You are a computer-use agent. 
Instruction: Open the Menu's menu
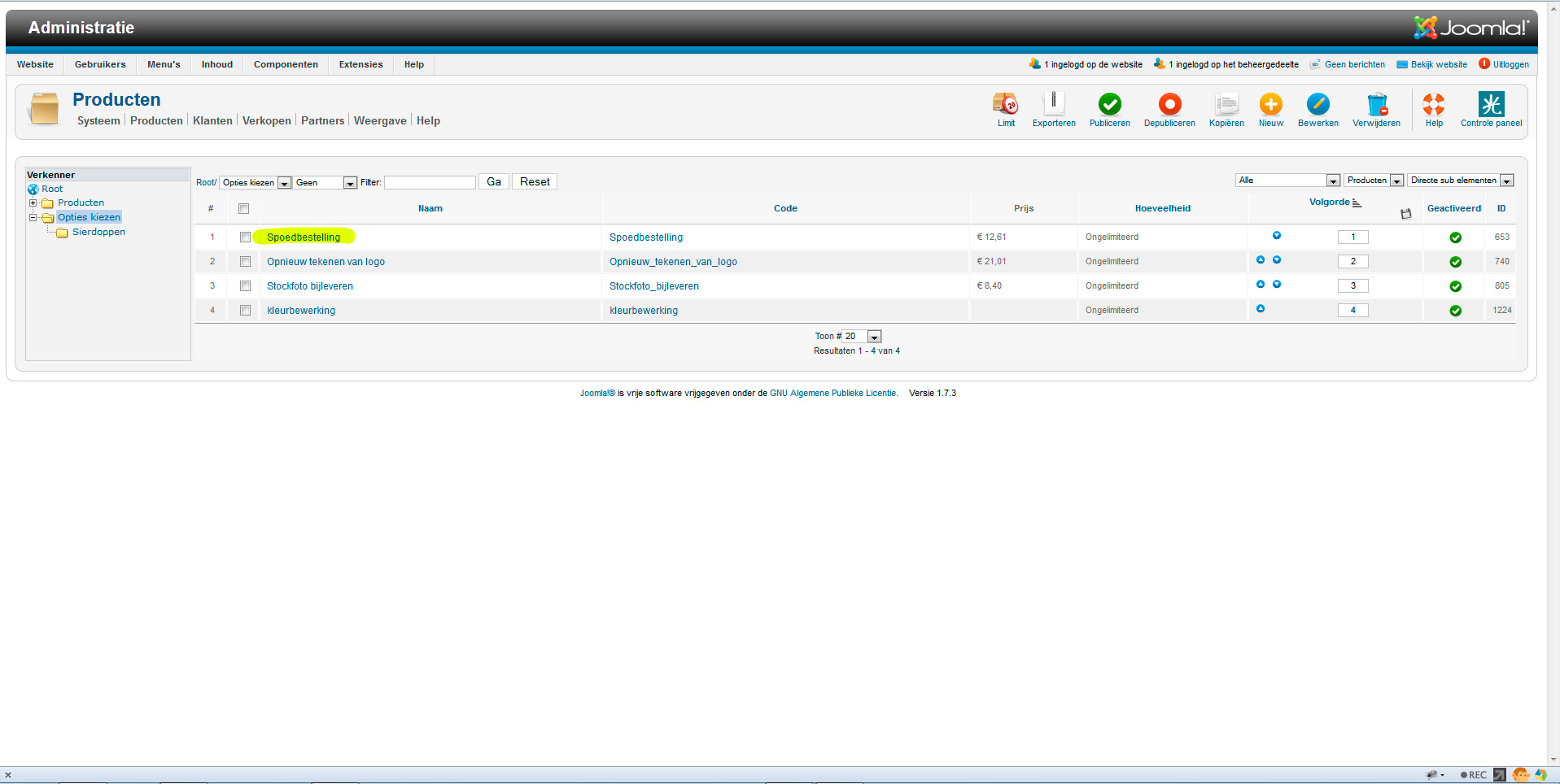pyautogui.click(x=164, y=65)
